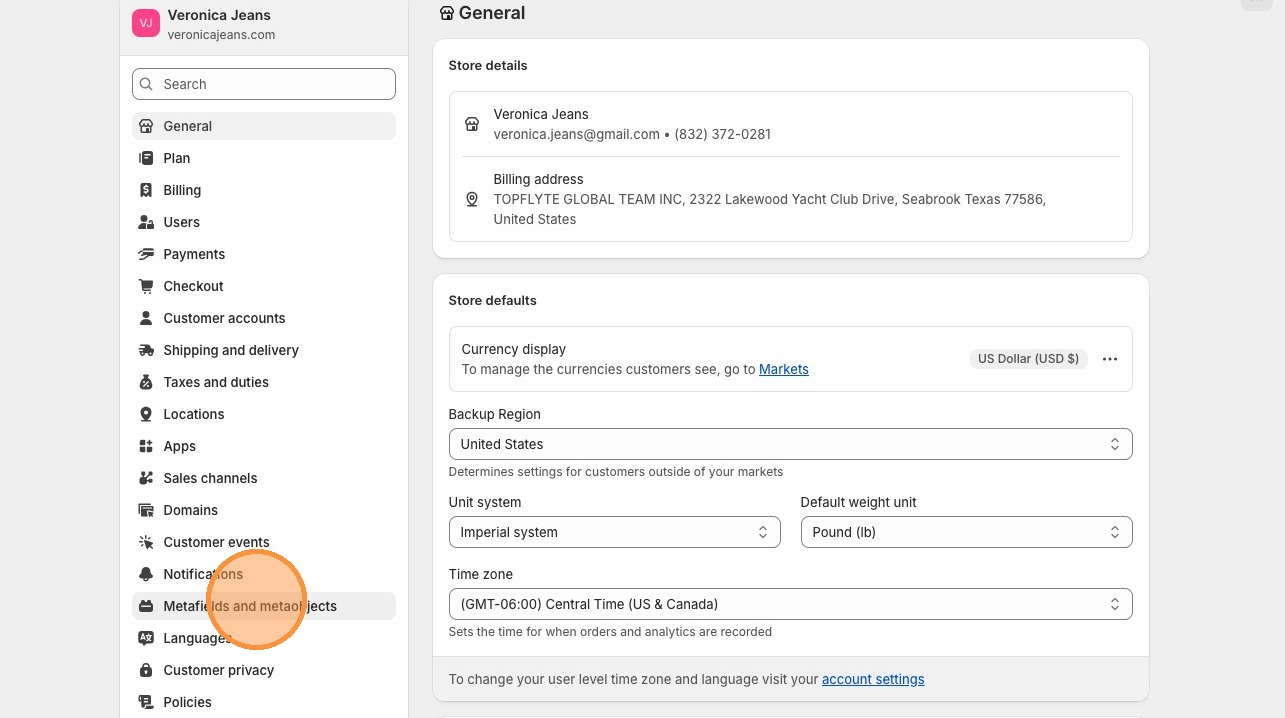Click the Locations pin icon
This screenshot has height=718, width=1285.
[x=146, y=414]
